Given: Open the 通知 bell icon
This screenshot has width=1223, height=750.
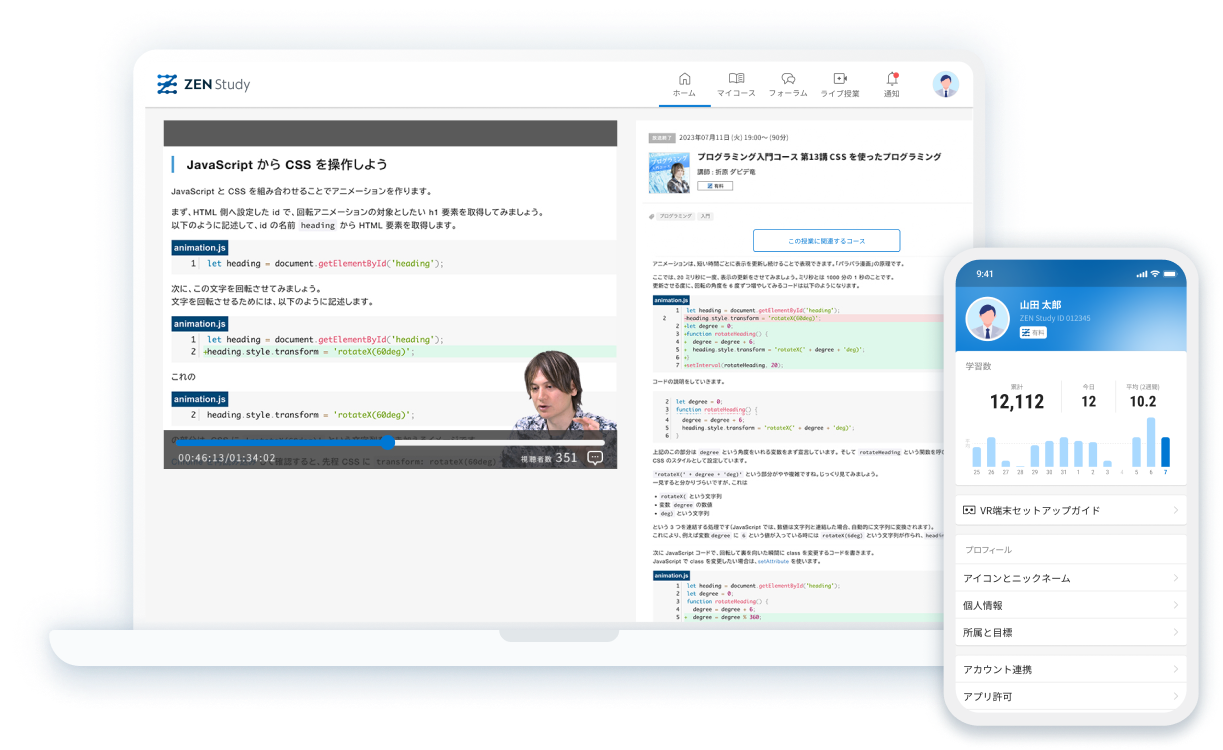Looking at the screenshot, I should 891,79.
